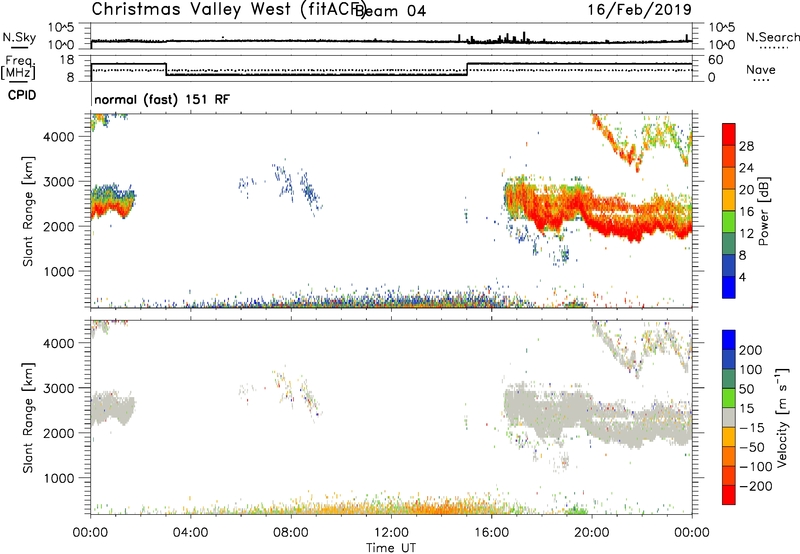Click the '4' power colorbar tick
The width and height of the screenshot is (800, 554).
743,277
